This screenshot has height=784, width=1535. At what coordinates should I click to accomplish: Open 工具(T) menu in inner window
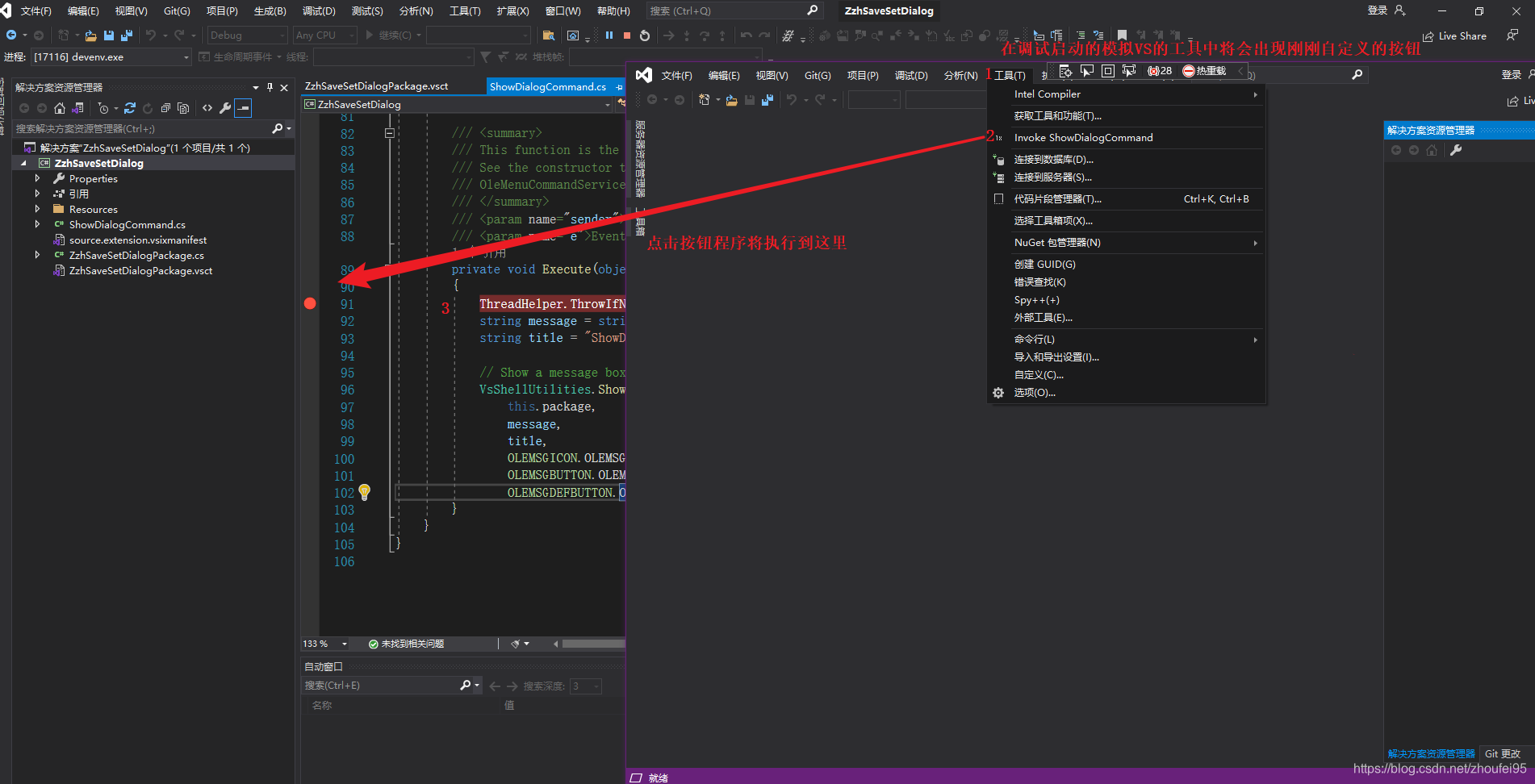1010,76
